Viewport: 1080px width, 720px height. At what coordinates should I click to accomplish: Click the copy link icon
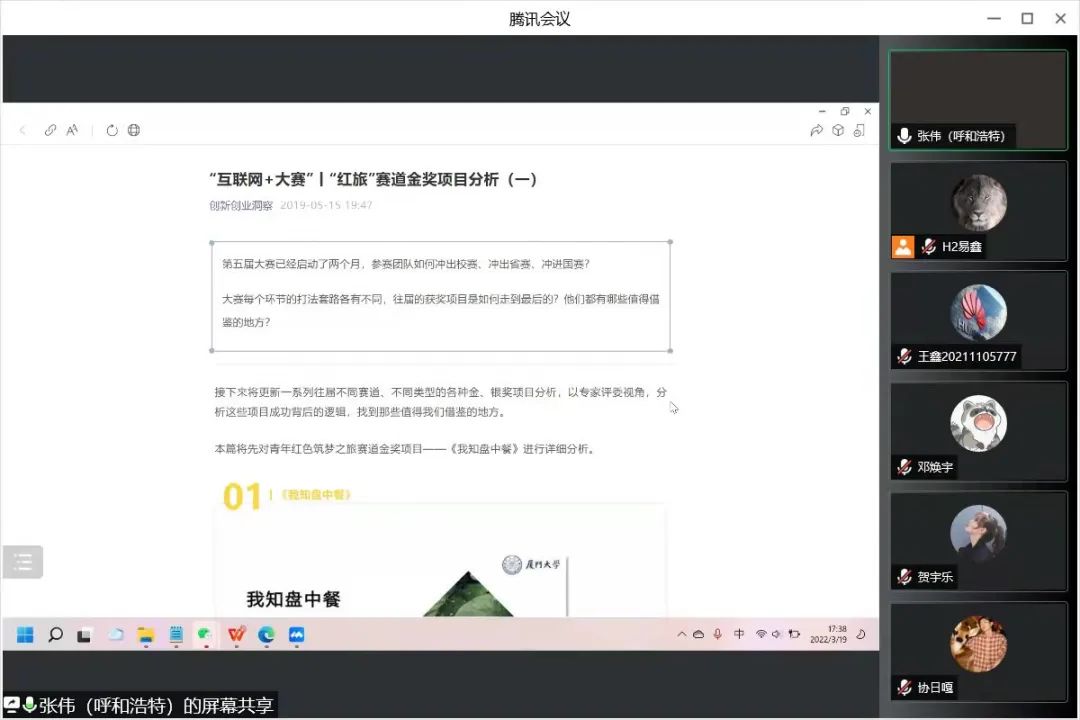[50, 130]
